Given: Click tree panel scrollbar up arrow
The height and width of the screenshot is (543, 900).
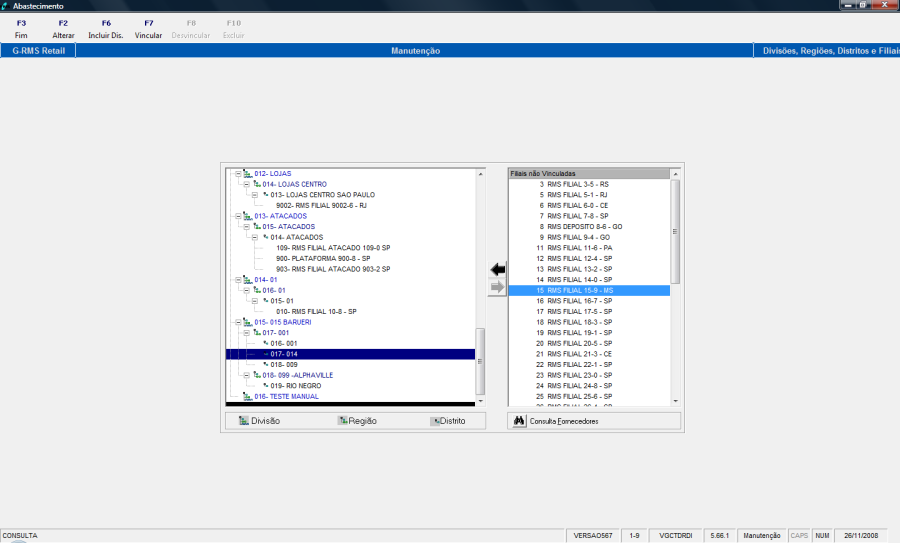Looking at the screenshot, I should point(480,173).
